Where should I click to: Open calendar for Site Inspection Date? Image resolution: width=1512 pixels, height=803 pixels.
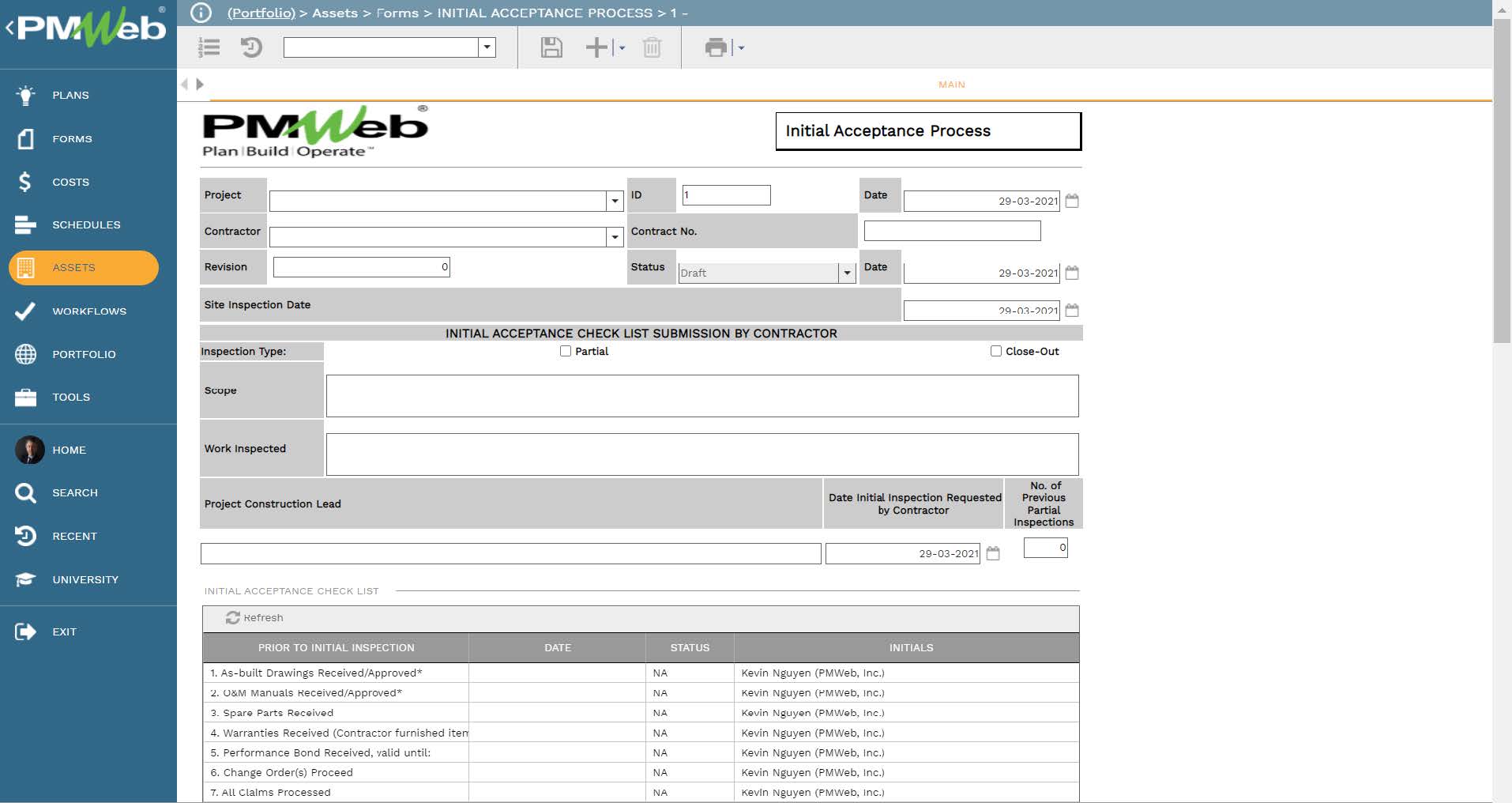click(1072, 310)
